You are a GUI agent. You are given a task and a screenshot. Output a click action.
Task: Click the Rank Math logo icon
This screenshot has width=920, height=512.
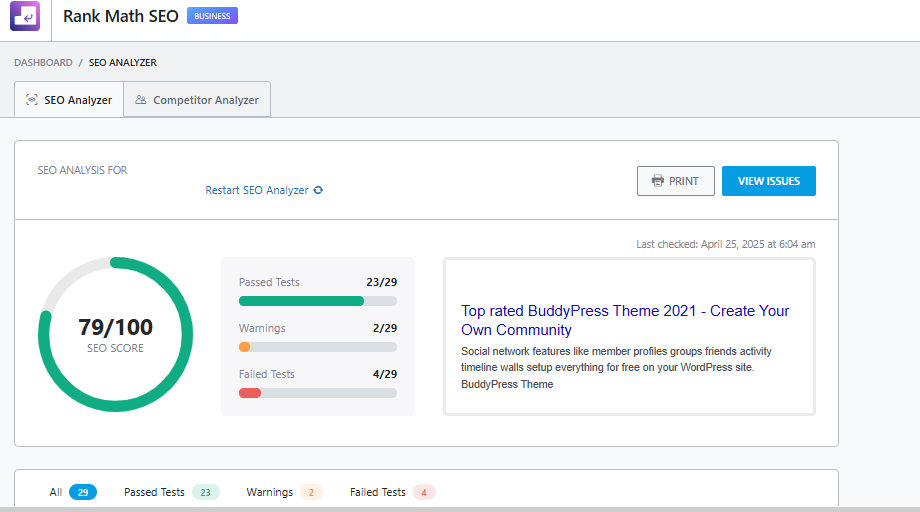pyautogui.click(x=25, y=16)
